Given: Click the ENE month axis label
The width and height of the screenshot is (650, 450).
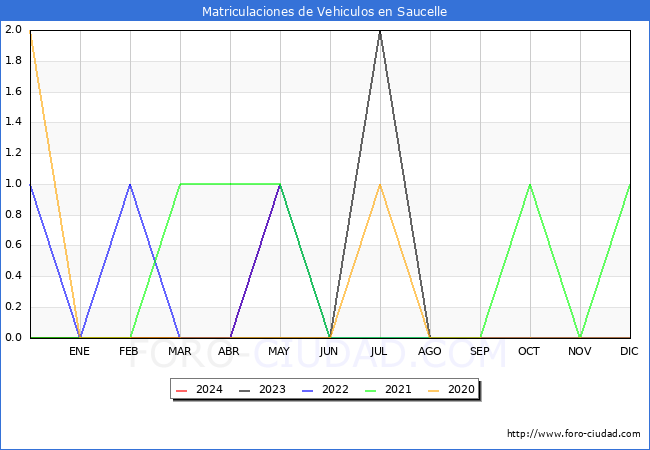Looking at the screenshot, I should [80, 351].
